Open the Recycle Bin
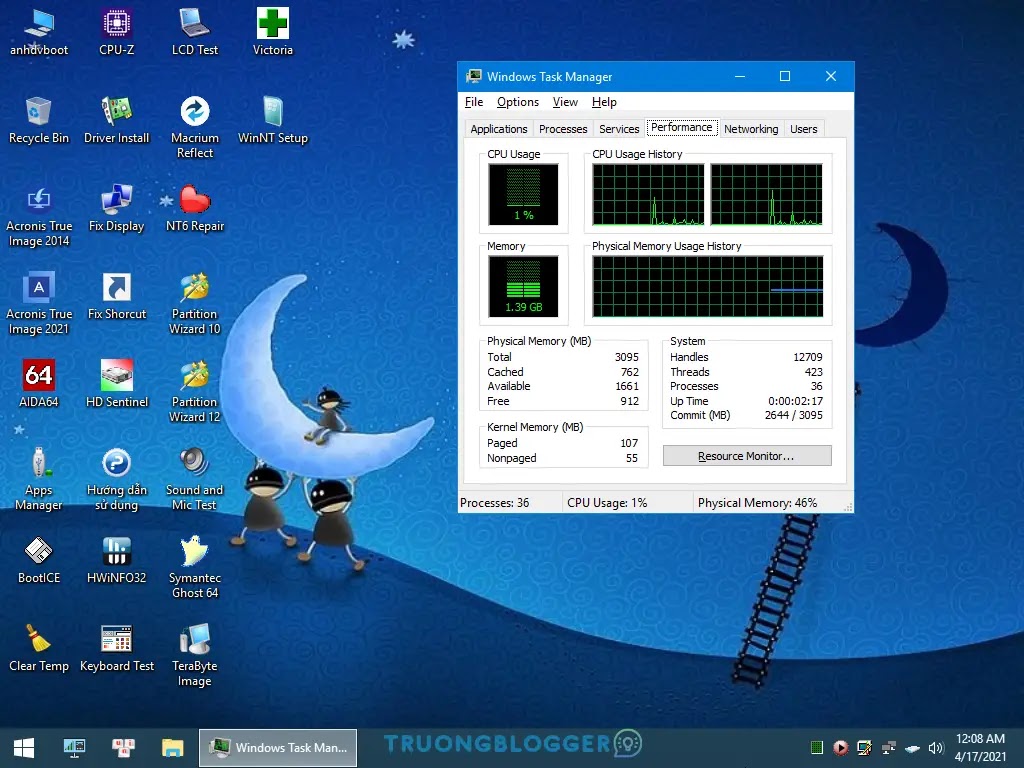Screen dimensions: 1024x768 pyautogui.click(x=39, y=121)
